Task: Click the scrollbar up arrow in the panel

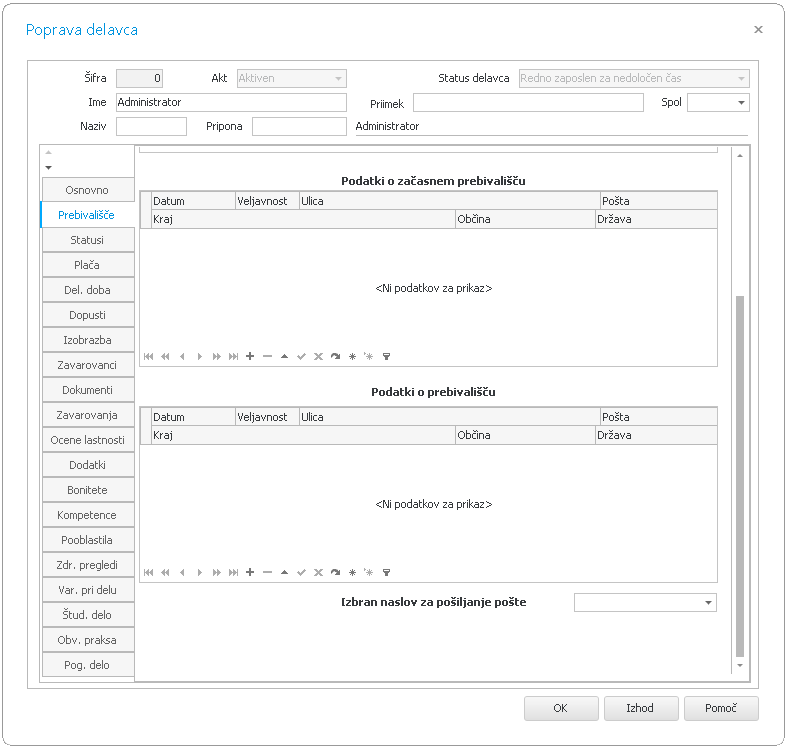Action: (740, 156)
